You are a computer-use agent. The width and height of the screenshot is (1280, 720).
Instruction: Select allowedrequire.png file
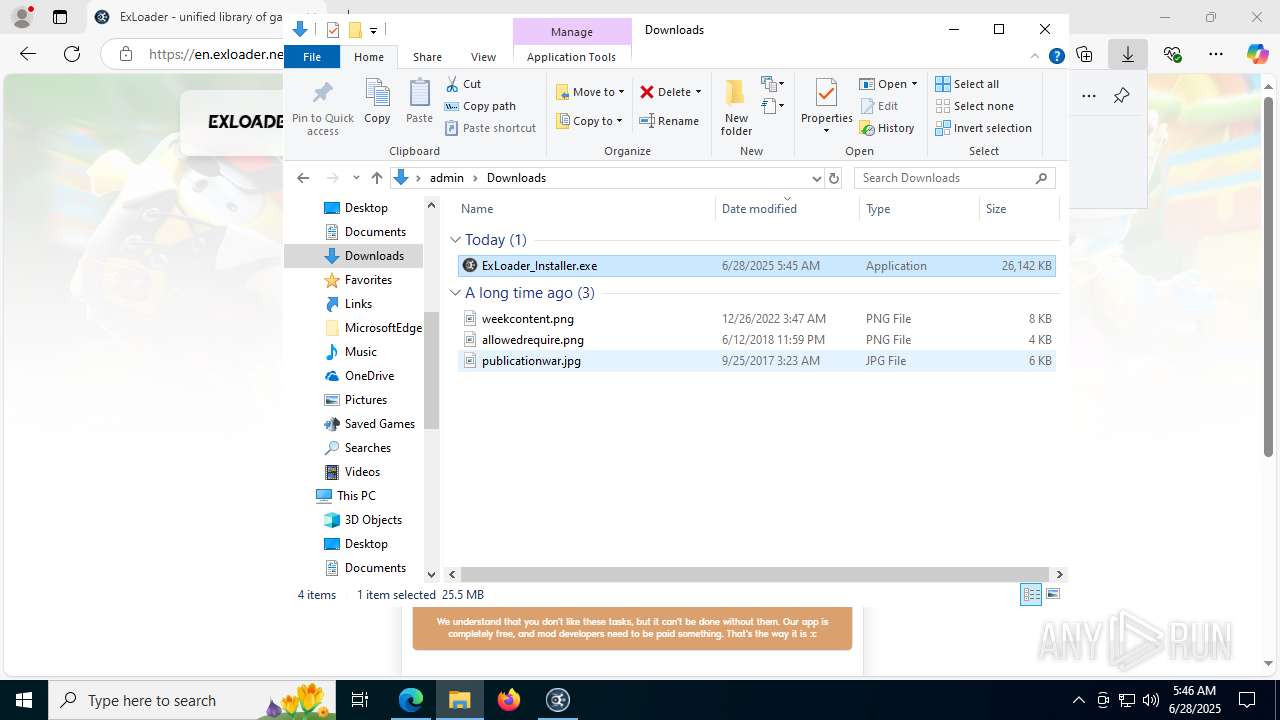click(x=756, y=340)
